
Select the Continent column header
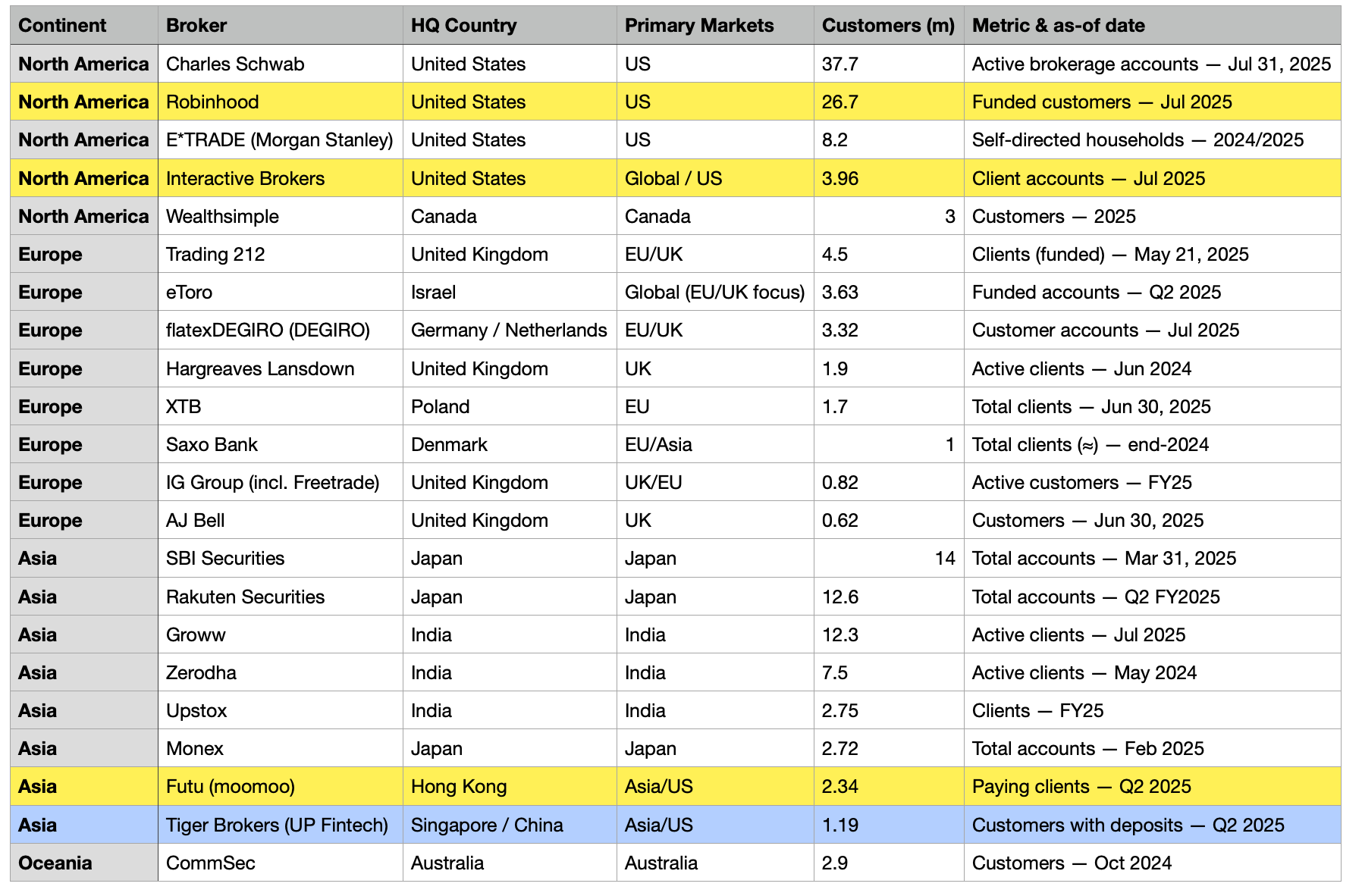(x=84, y=25)
